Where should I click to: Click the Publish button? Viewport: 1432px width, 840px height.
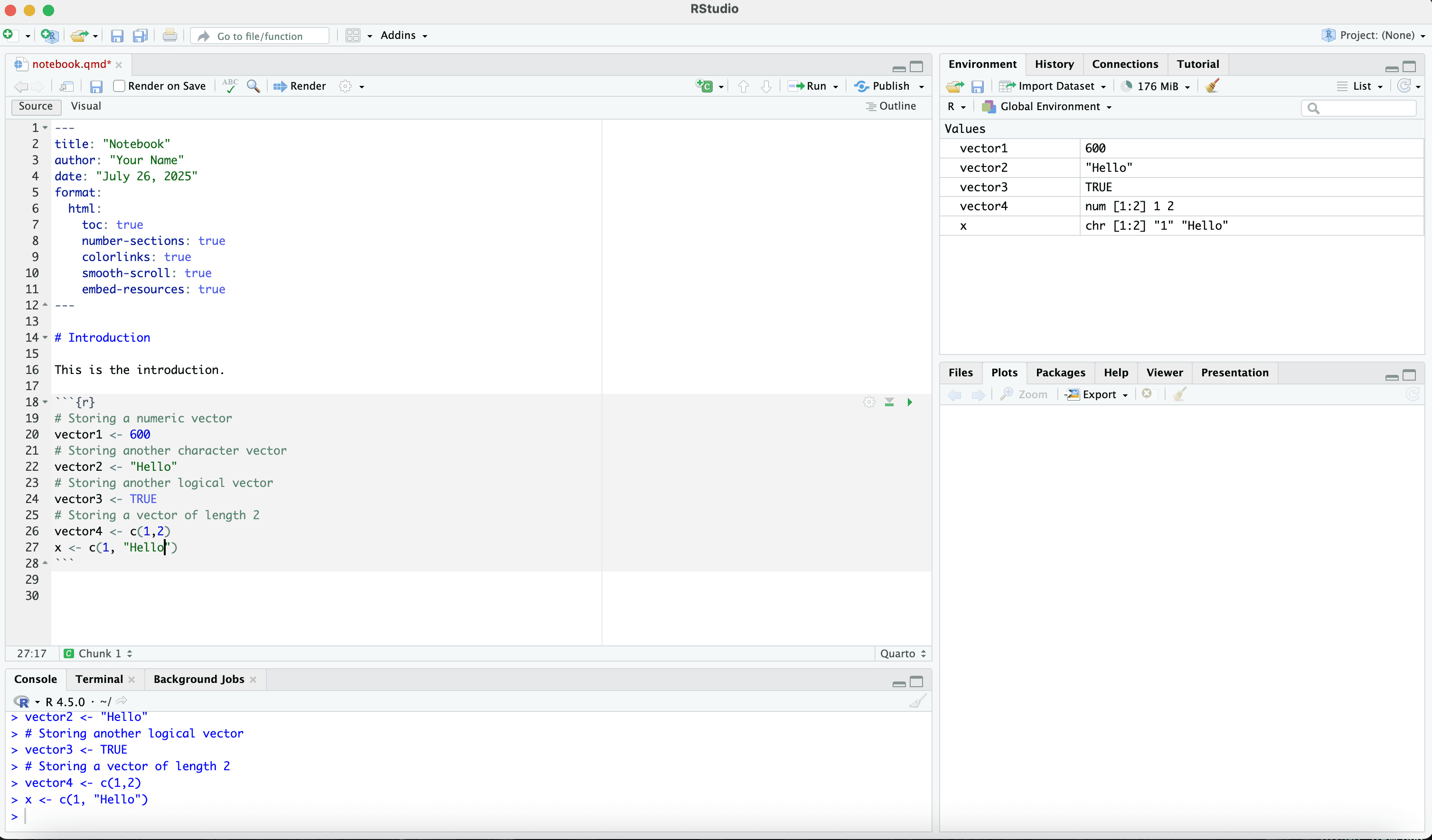[883, 86]
